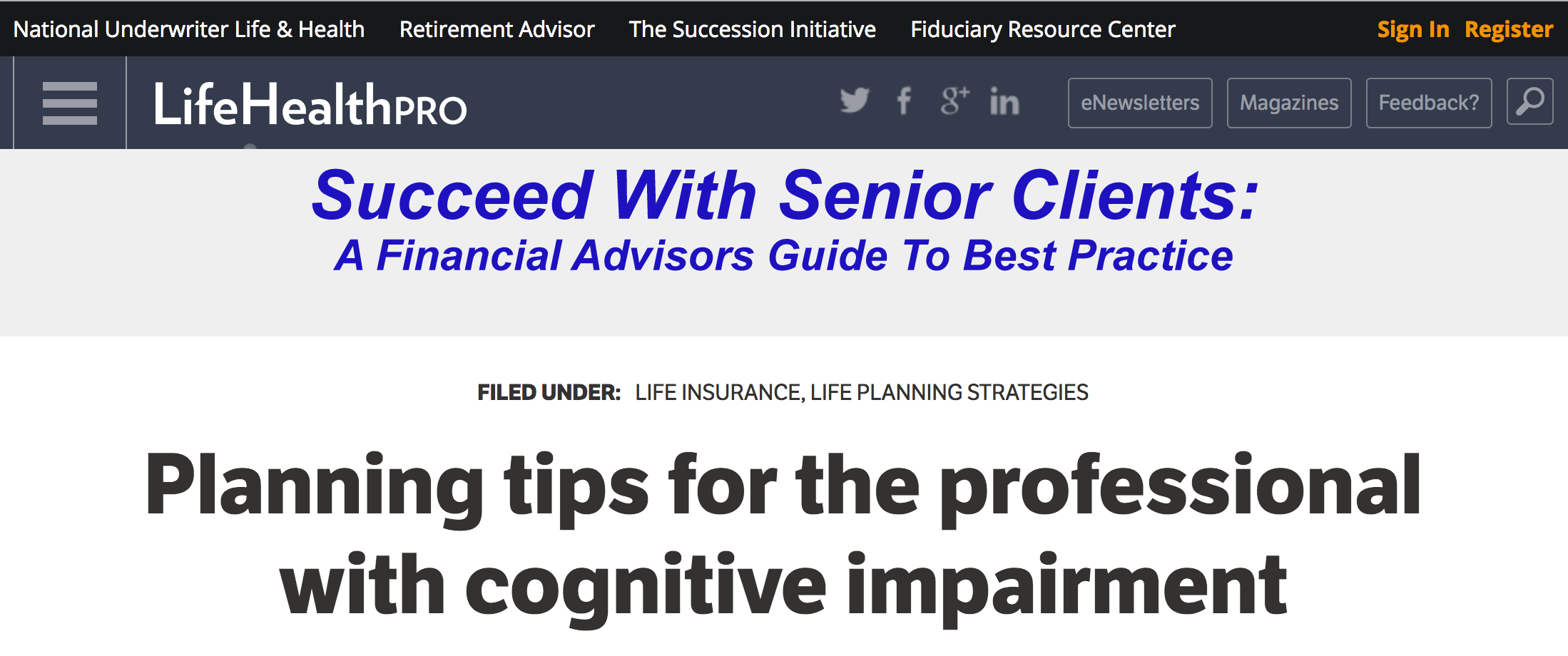Open National Underwriter Life & Health
This screenshot has width=1568, height=656.
[189, 29]
